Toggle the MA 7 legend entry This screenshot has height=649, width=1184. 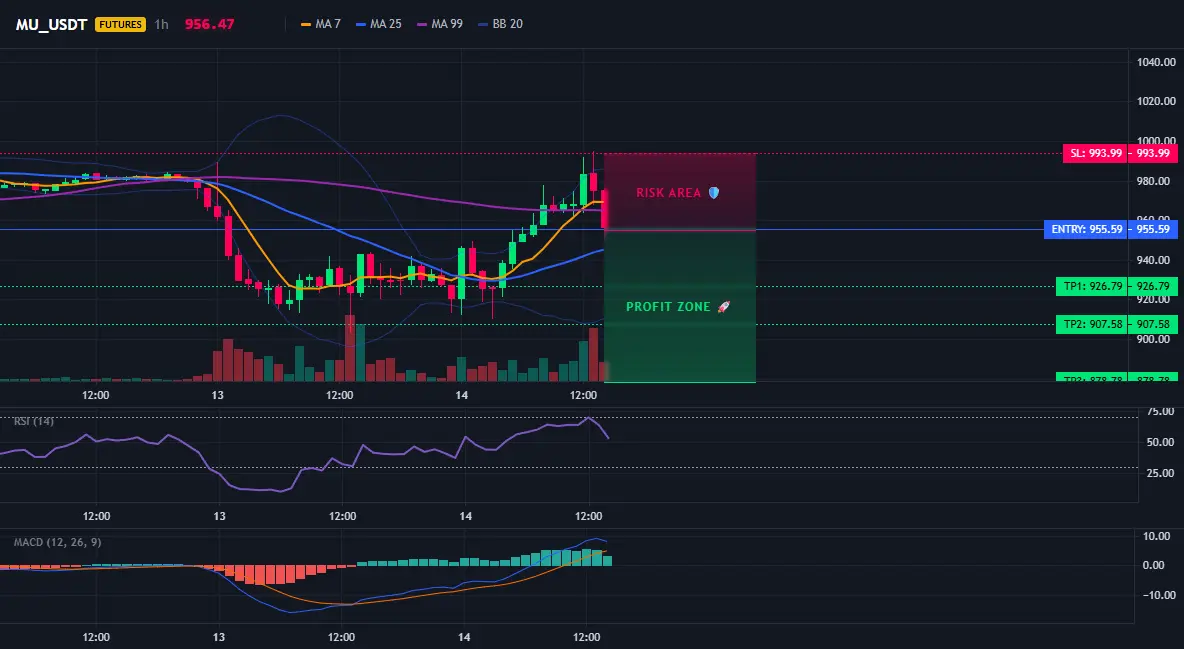pyautogui.click(x=321, y=24)
